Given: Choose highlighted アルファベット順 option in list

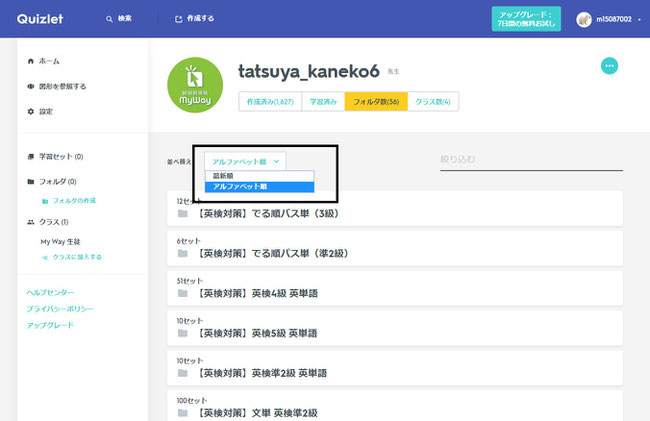Looking at the screenshot, I should (260, 187).
